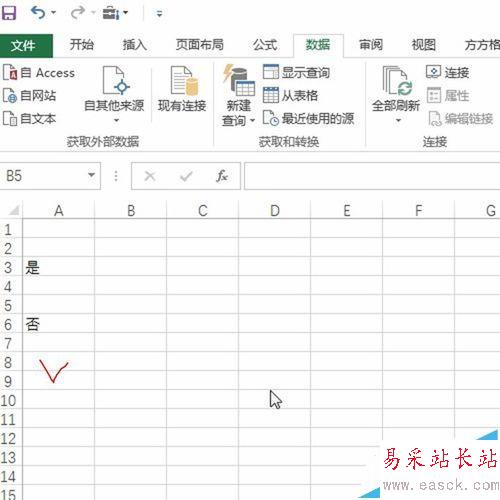Click the 编辑链接 edit links button
The height and width of the screenshot is (500, 500).
tap(460, 119)
